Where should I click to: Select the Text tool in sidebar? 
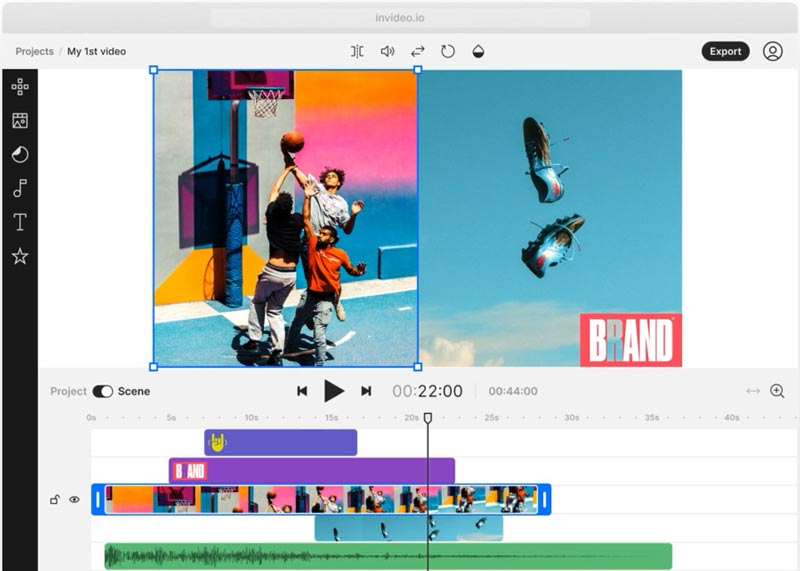click(x=19, y=222)
